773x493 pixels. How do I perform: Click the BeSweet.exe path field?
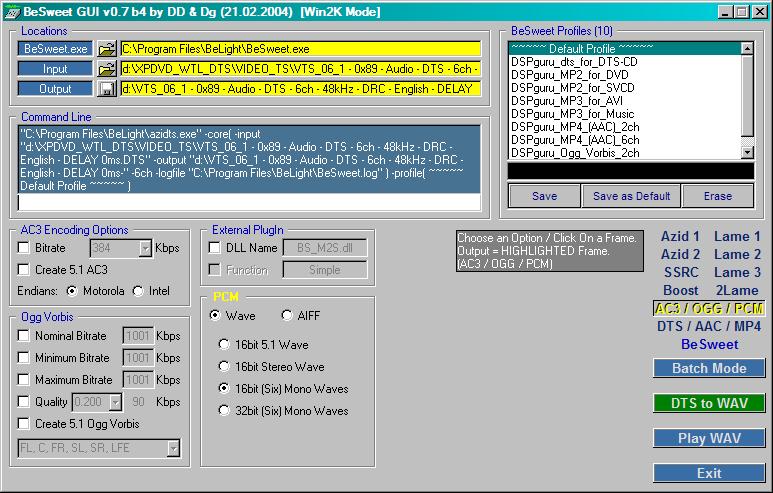click(x=300, y=49)
